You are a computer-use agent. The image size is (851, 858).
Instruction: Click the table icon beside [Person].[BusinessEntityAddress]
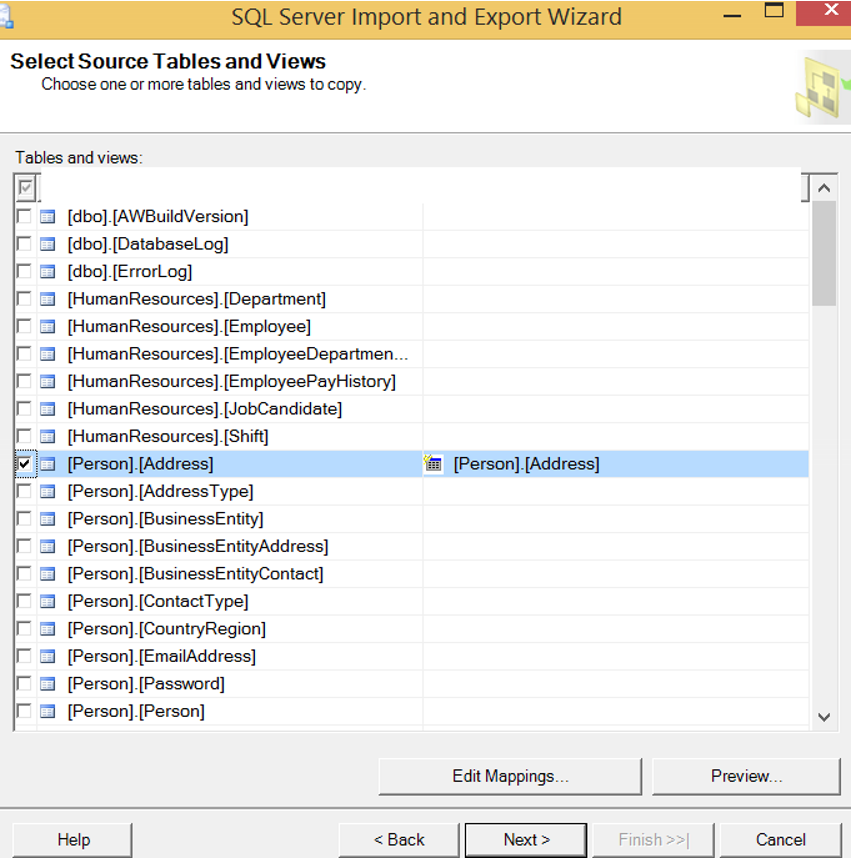48,546
